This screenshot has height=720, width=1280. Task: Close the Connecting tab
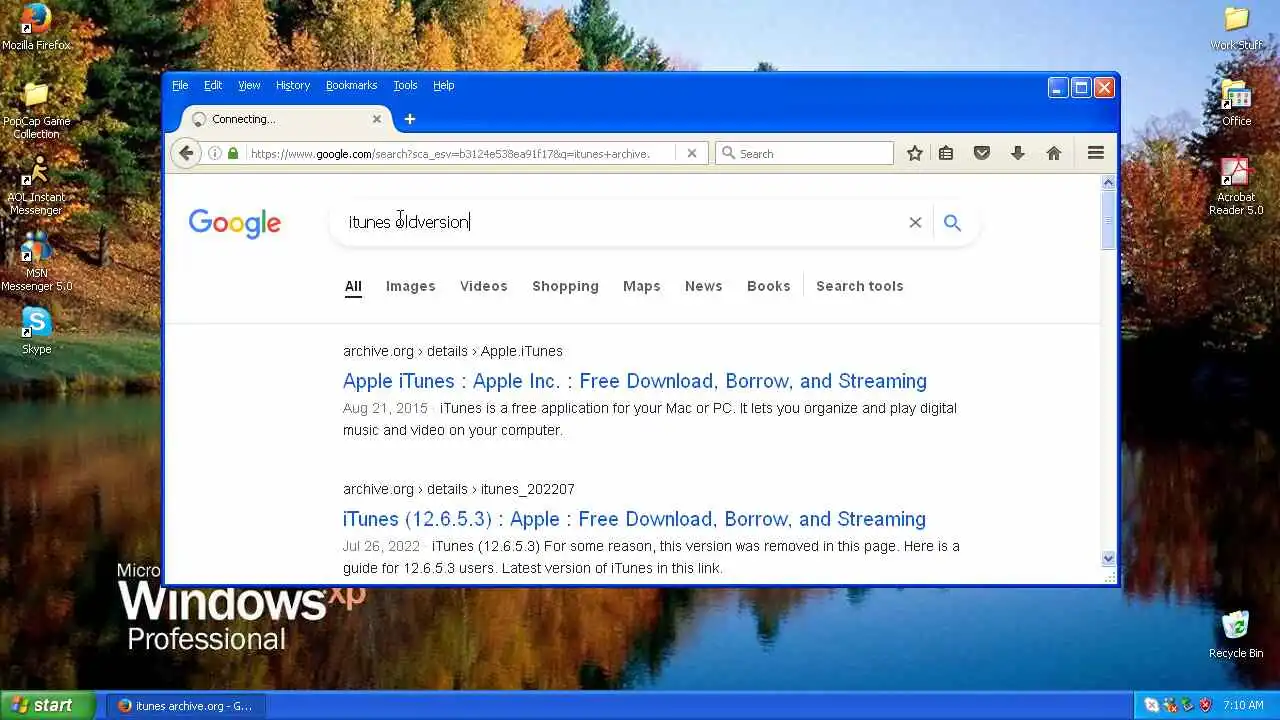coord(377,119)
